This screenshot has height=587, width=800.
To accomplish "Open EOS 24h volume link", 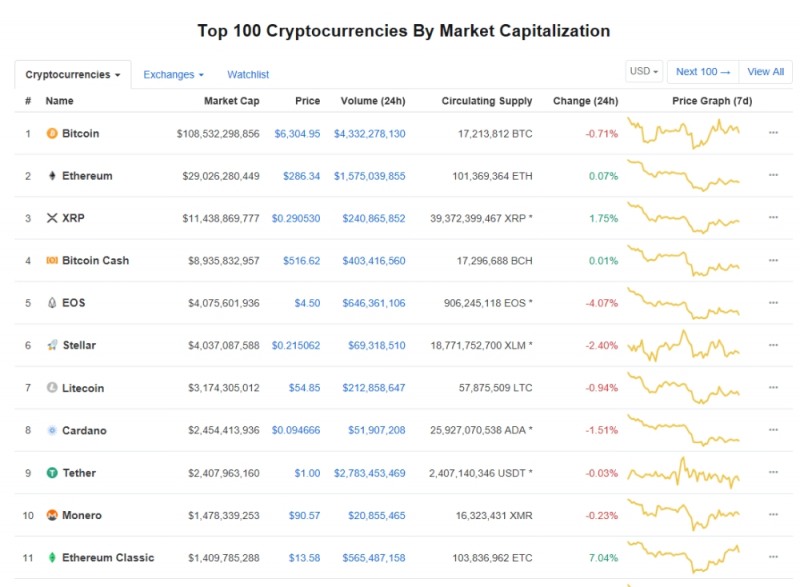I will pyautogui.click(x=373, y=303).
